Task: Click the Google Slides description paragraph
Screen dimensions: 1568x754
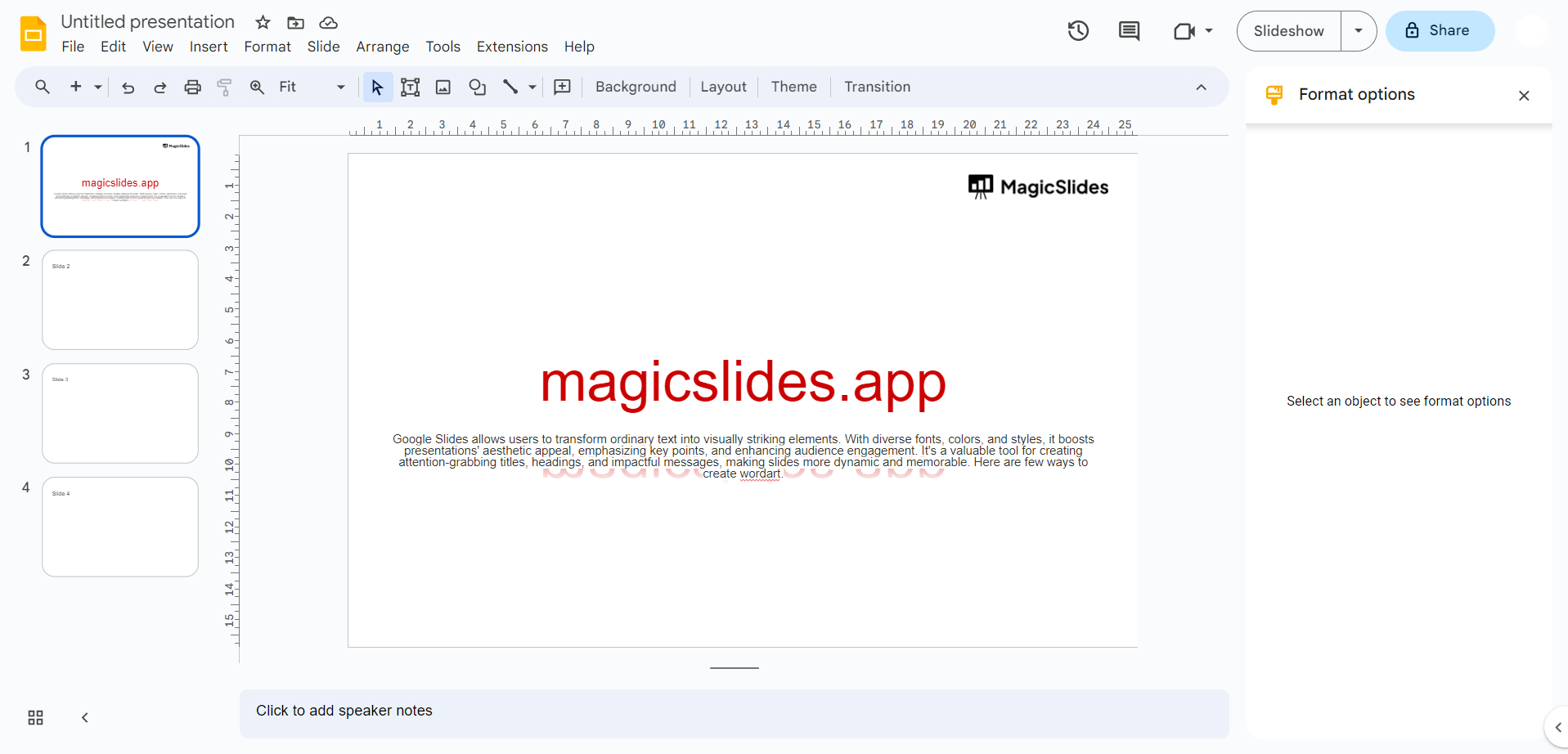Action: pyautogui.click(x=743, y=456)
